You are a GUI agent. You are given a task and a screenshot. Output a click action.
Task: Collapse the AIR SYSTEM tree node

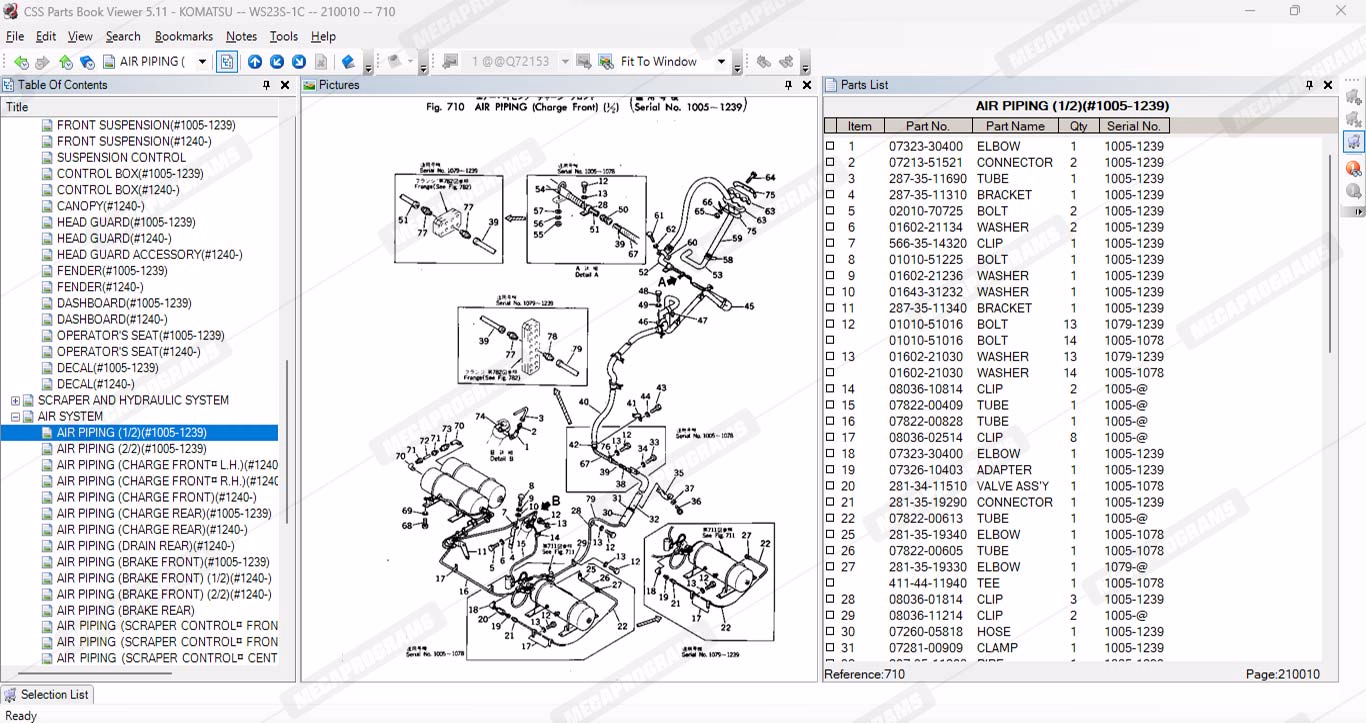[15, 417]
